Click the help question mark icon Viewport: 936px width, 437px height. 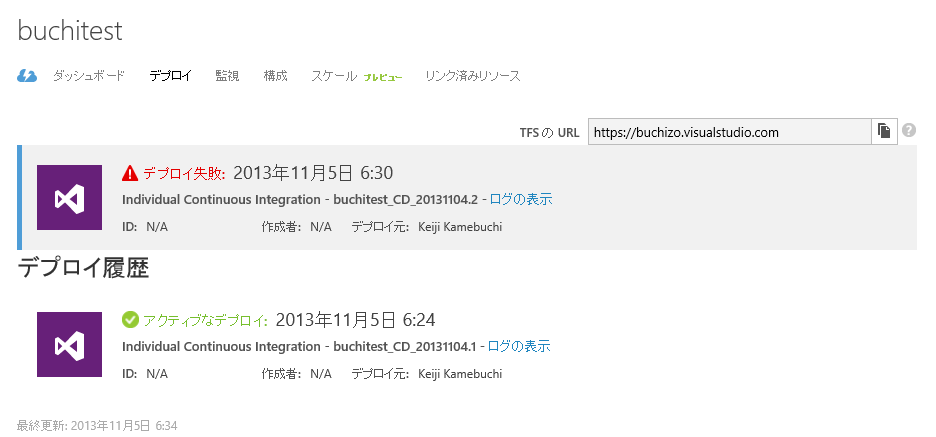(x=909, y=131)
